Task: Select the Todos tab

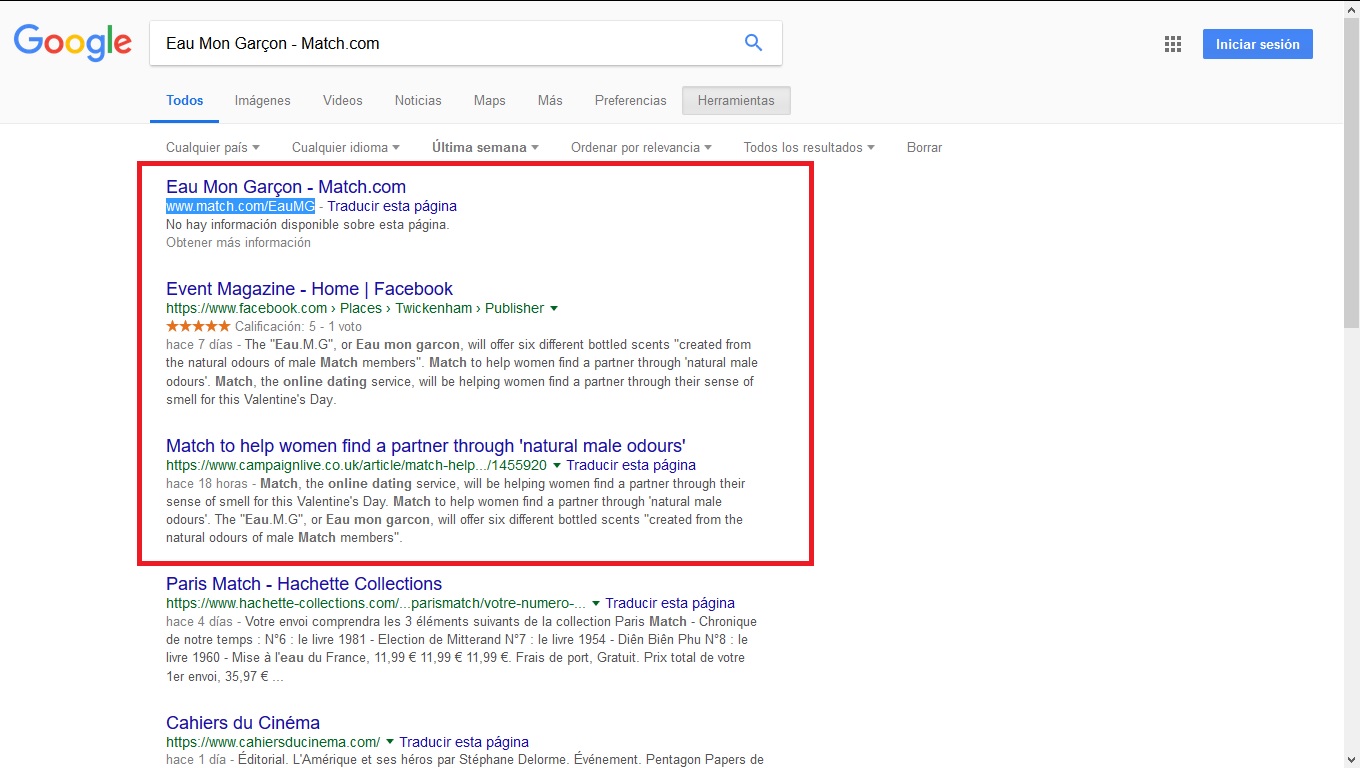Action: click(x=185, y=100)
